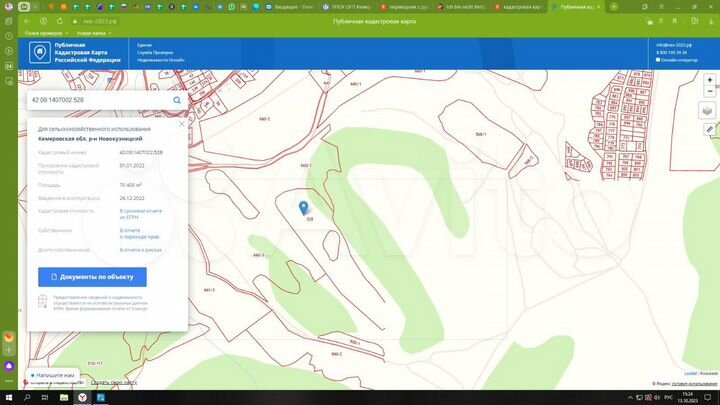Viewport: 720px width, 405px height.
Task: Zoom in the map with plus button
Action: coord(709,79)
